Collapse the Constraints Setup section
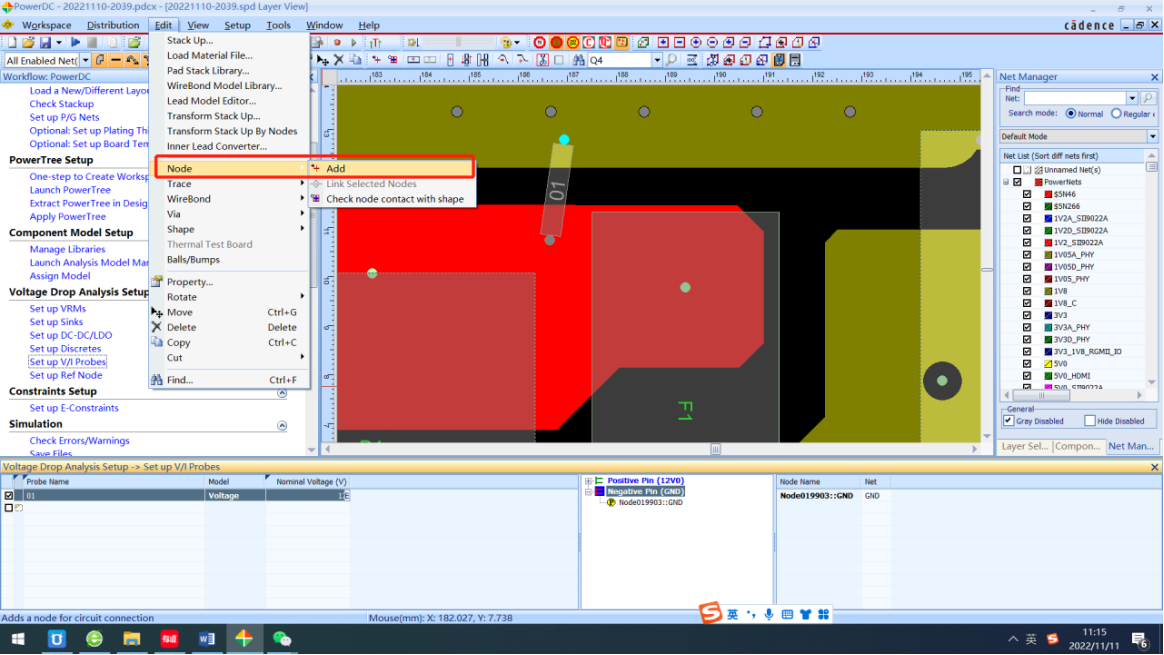The height and width of the screenshot is (655, 1164). coord(282,392)
